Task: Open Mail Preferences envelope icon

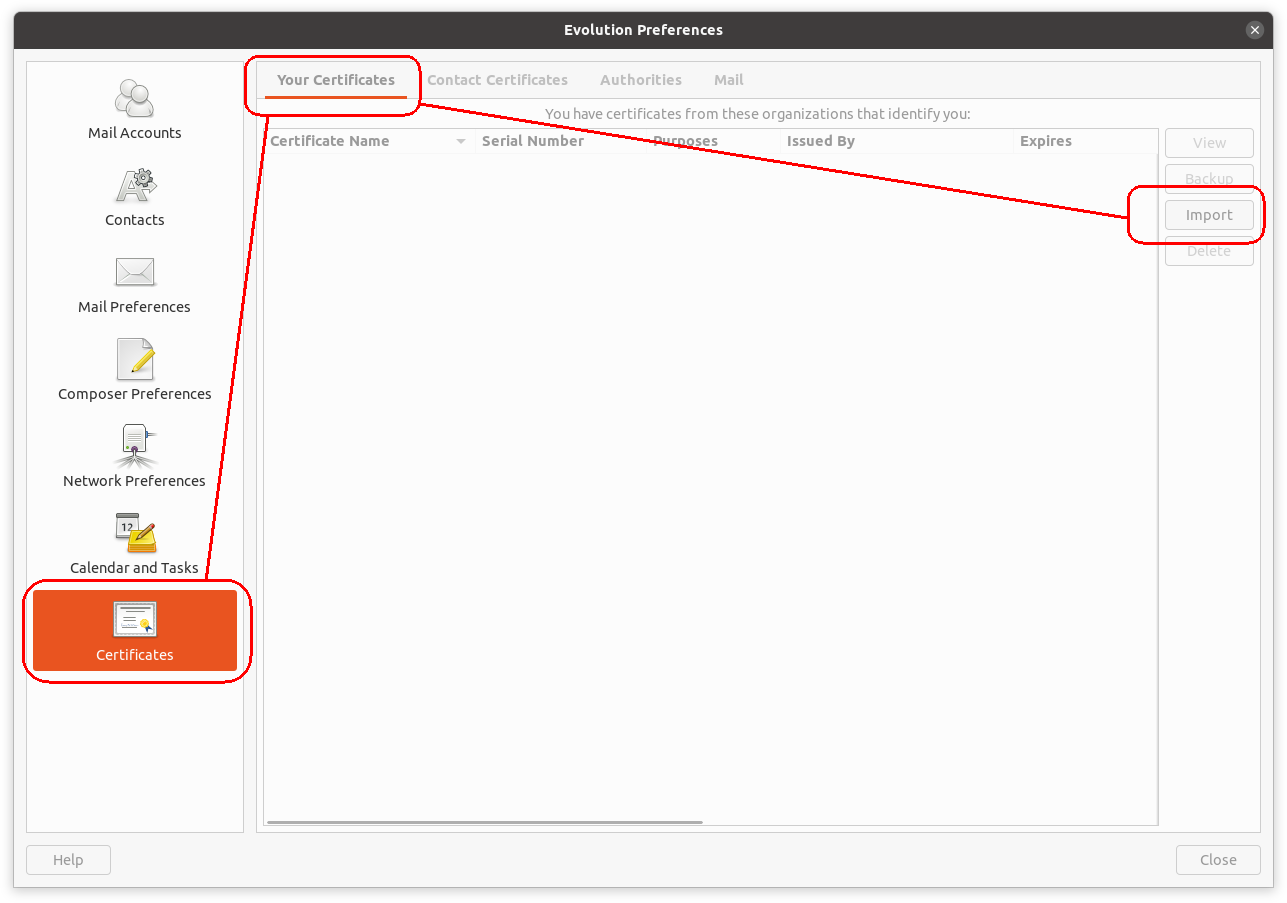Action: (134, 273)
